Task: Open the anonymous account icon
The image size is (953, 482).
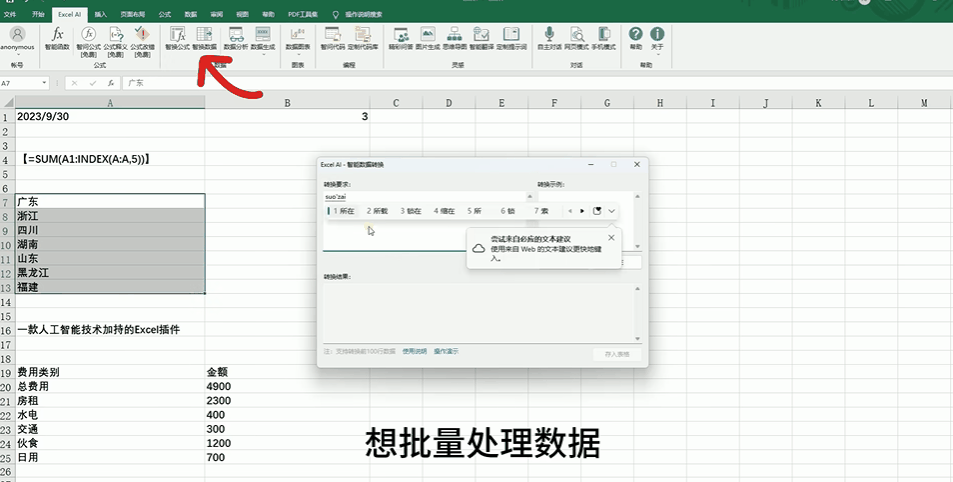Action: coord(18,34)
